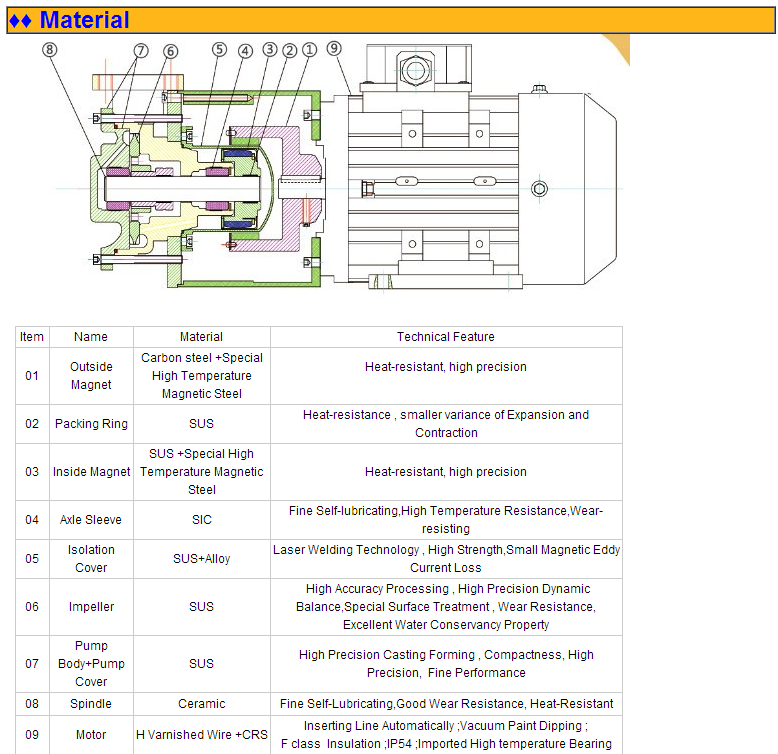Screen dimensions: 778x754
Task: Select item number '03' cell
Action: tap(32, 472)
